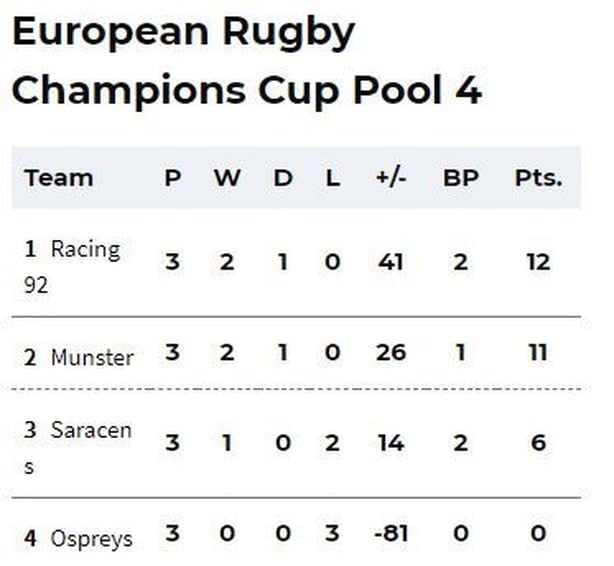Click Ospreys' -81 point difference
Image resolution: width=614 pixels, height=566 pixels.
tap(391, 533)
